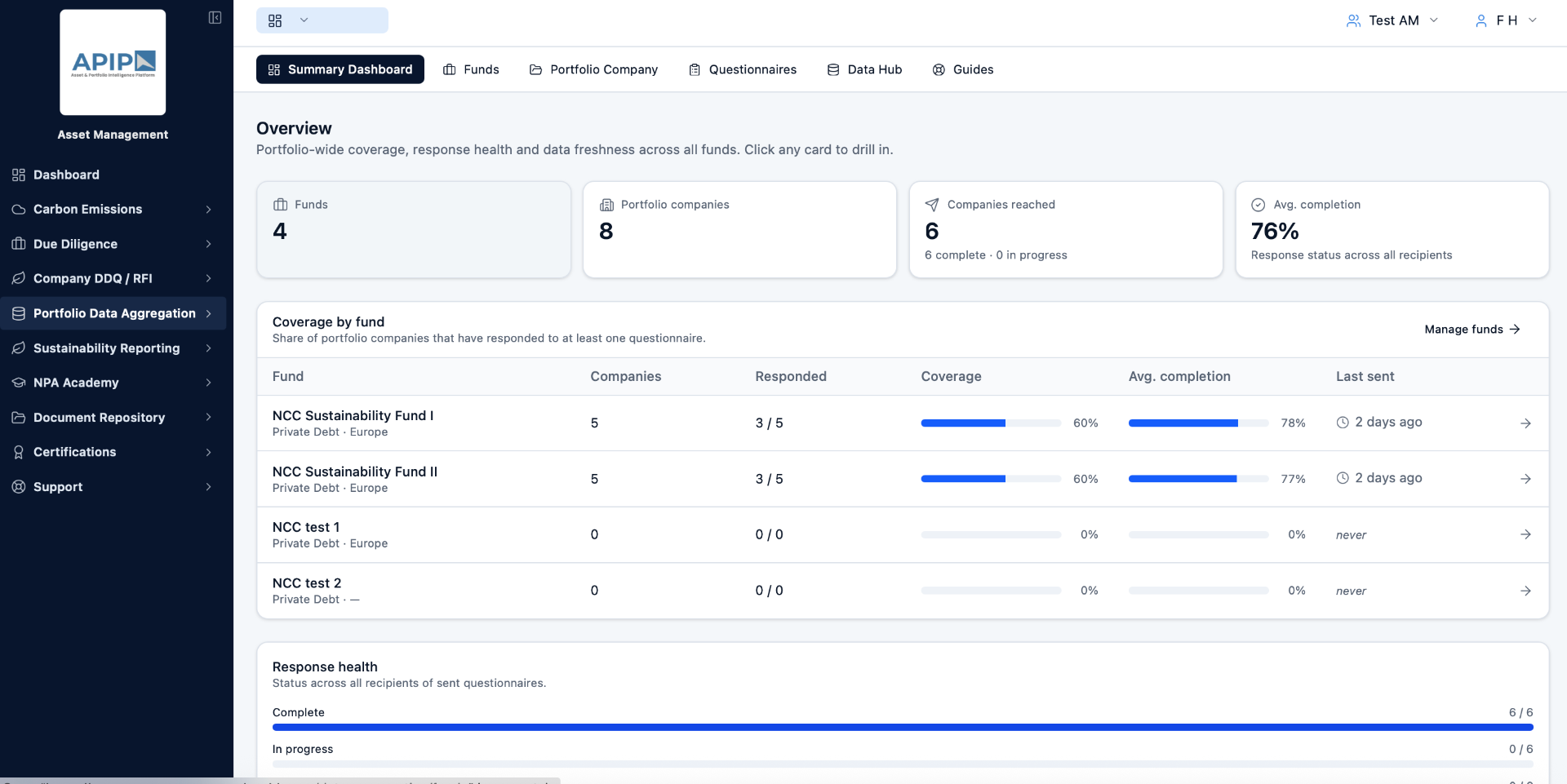The width and height of the screenshot is (1567, 784).
Task: Click the Companies reached overview card
Action: pyautogui.click(x=1066, y=229)
